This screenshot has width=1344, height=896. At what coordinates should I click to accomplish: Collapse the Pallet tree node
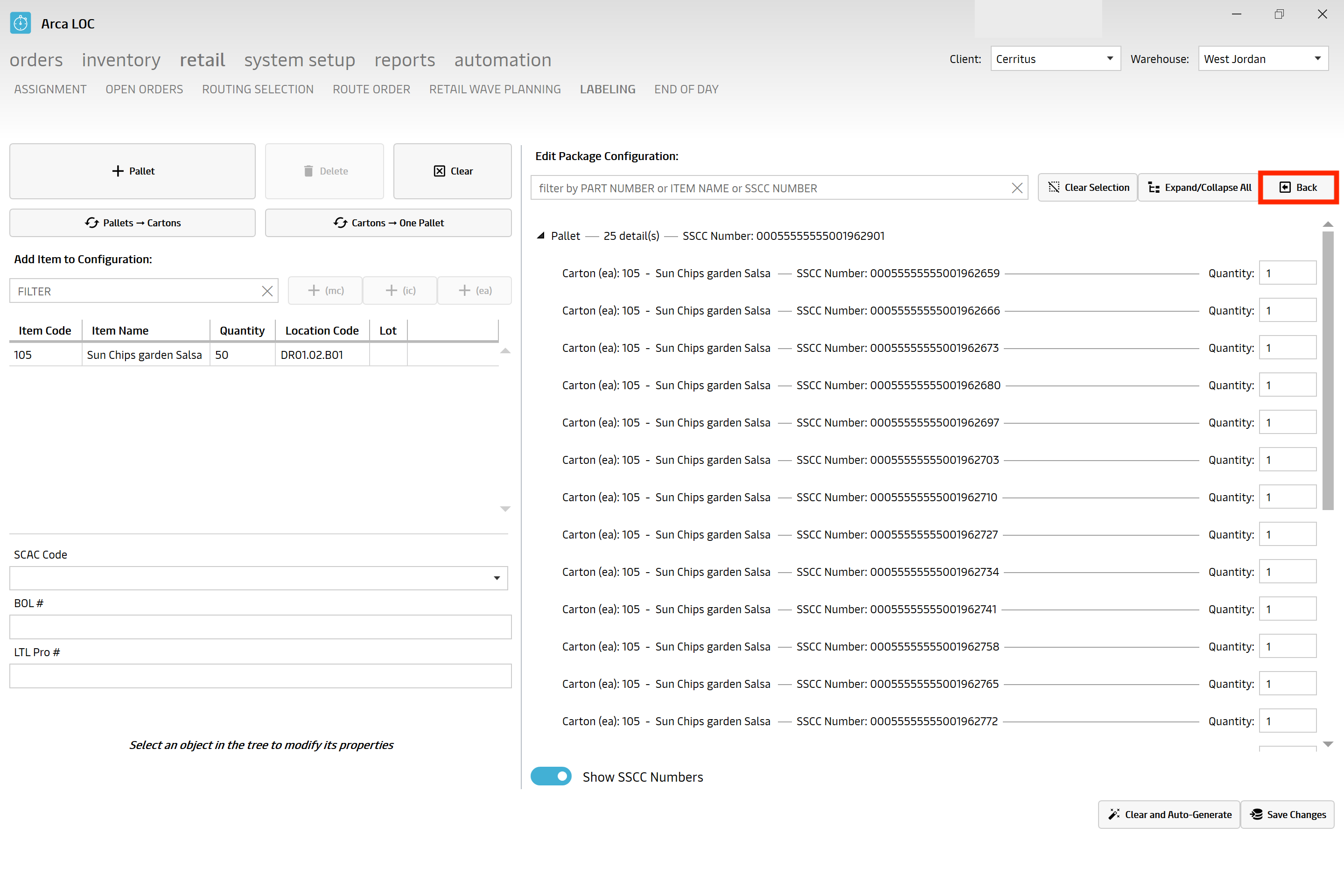click(540, 235)
